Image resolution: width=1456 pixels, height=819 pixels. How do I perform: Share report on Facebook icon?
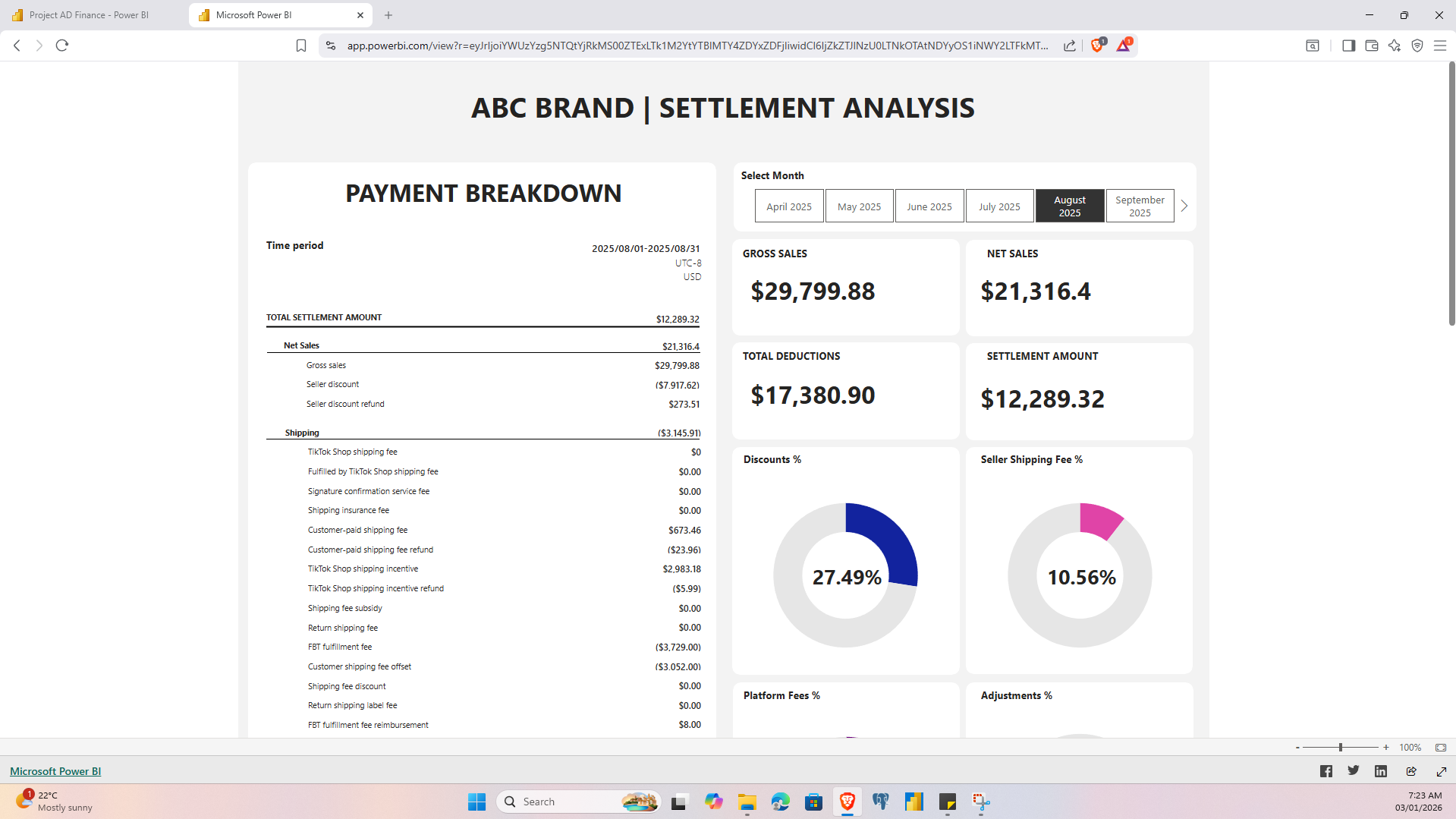pyautogui.click(x=1325, y=771)
